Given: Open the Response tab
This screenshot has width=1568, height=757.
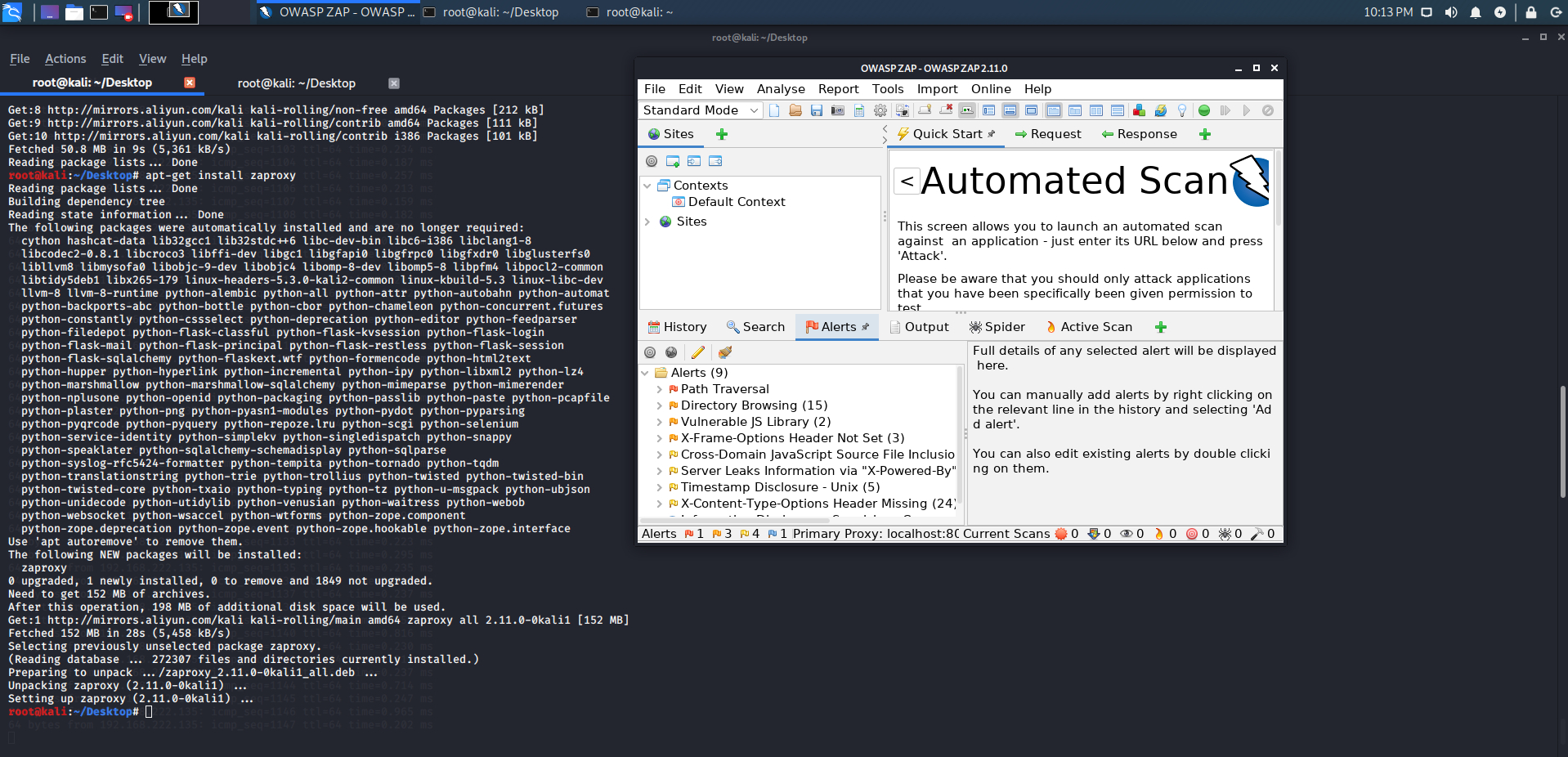Looking at the screenshot, I should pyautogui.click(x=1139, y=134).
